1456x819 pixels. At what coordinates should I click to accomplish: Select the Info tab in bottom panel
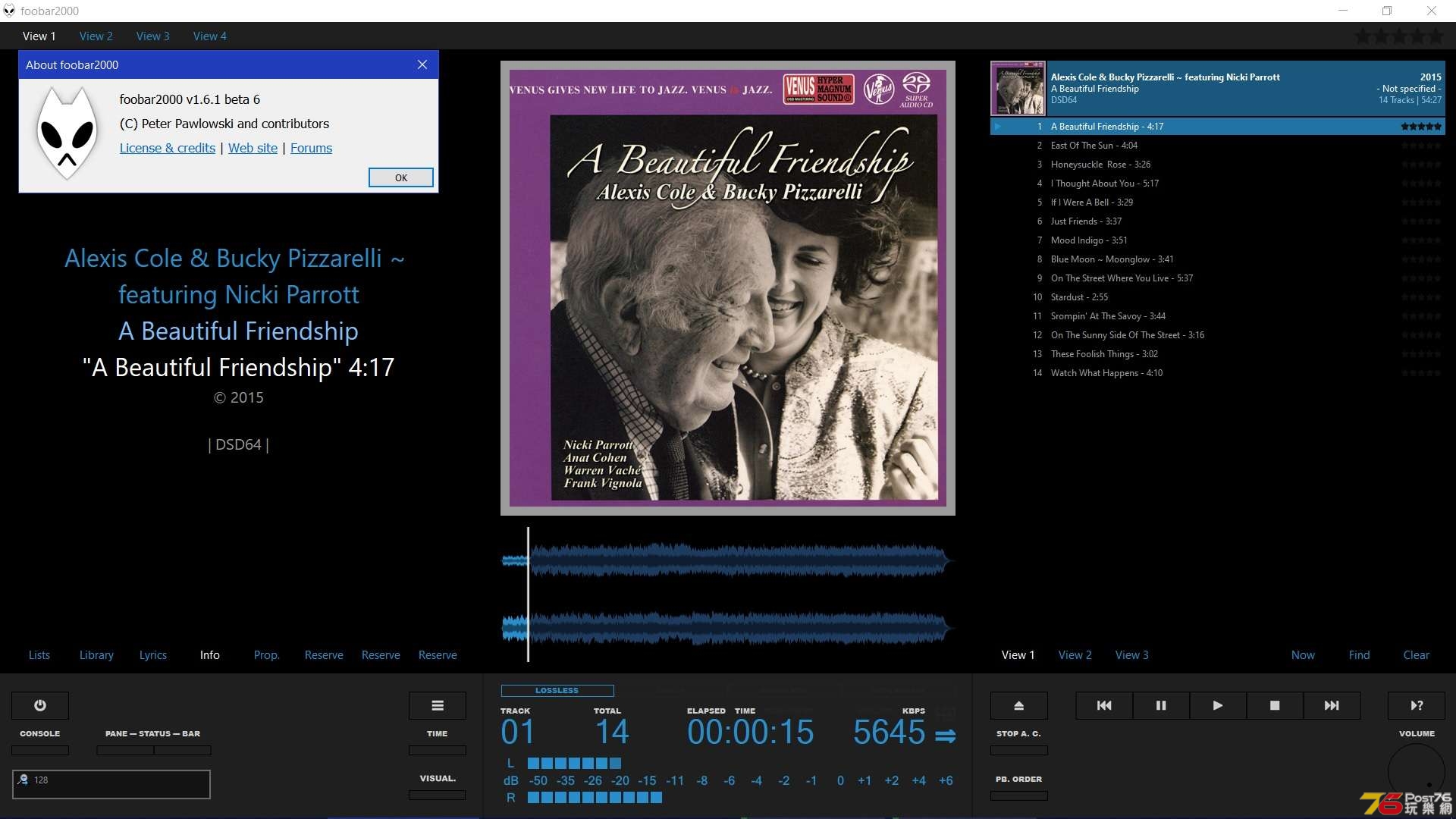tap(209, 654)
